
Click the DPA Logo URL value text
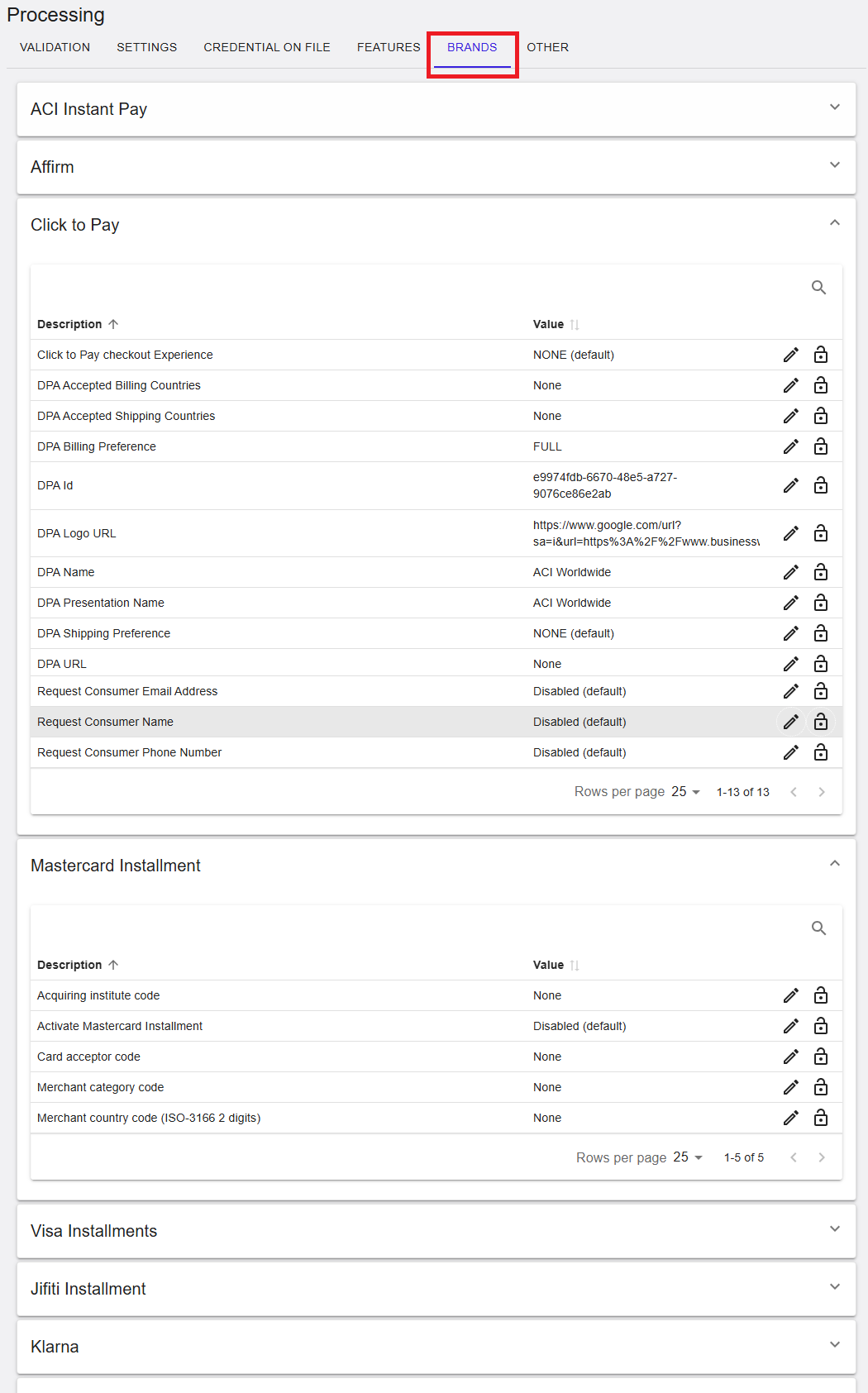[646, 533]
